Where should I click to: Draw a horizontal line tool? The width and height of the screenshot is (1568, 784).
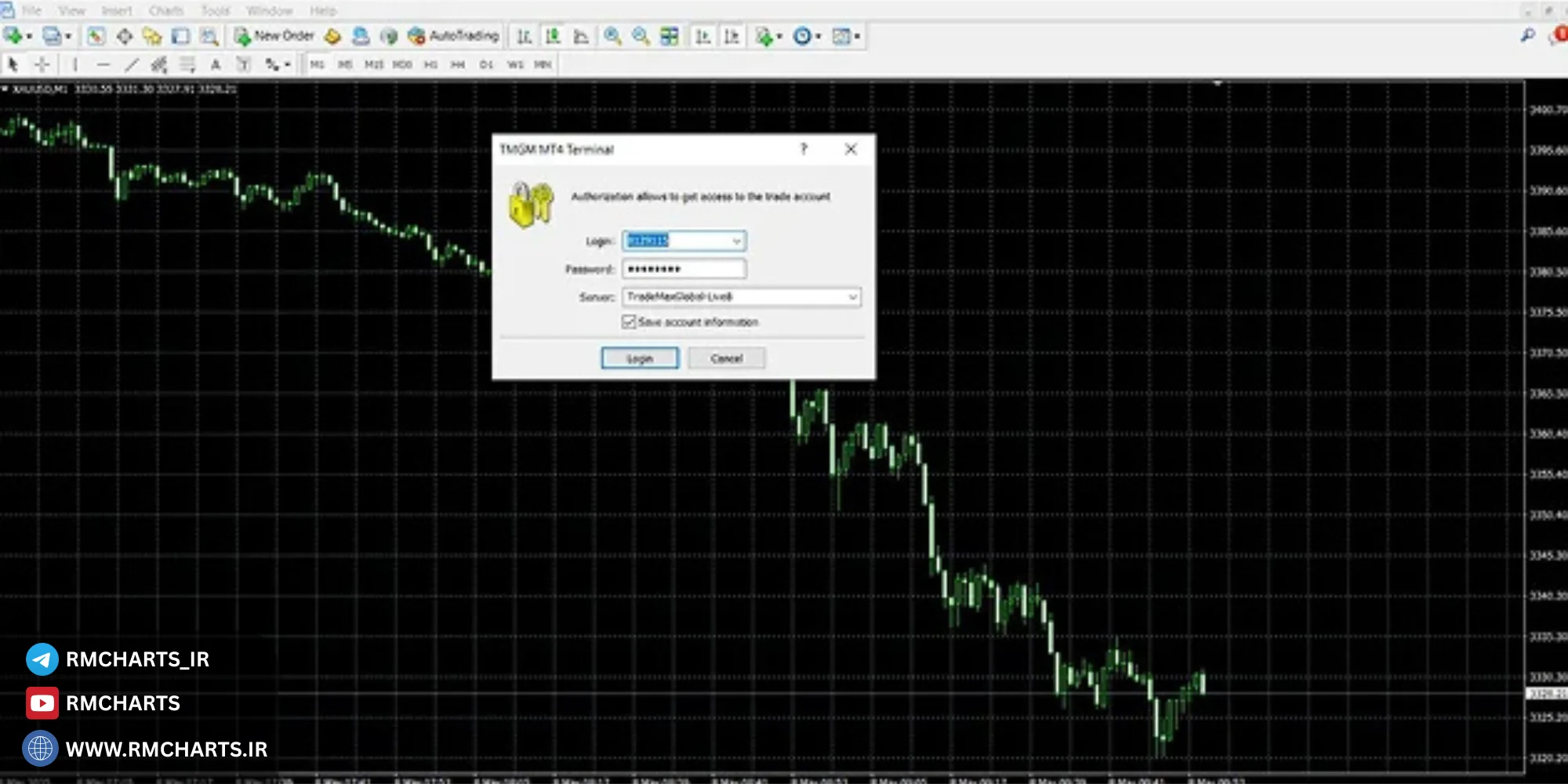[x=103, y=64]
